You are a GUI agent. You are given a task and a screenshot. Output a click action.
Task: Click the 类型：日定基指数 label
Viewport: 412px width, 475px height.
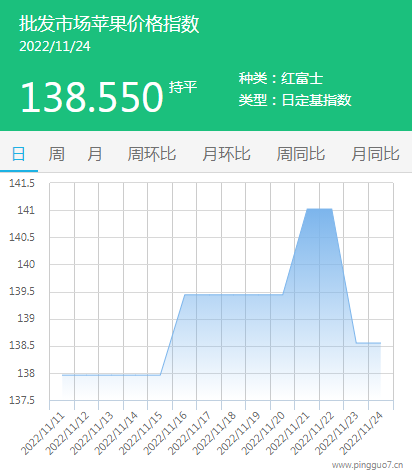(x=295, y=100)
